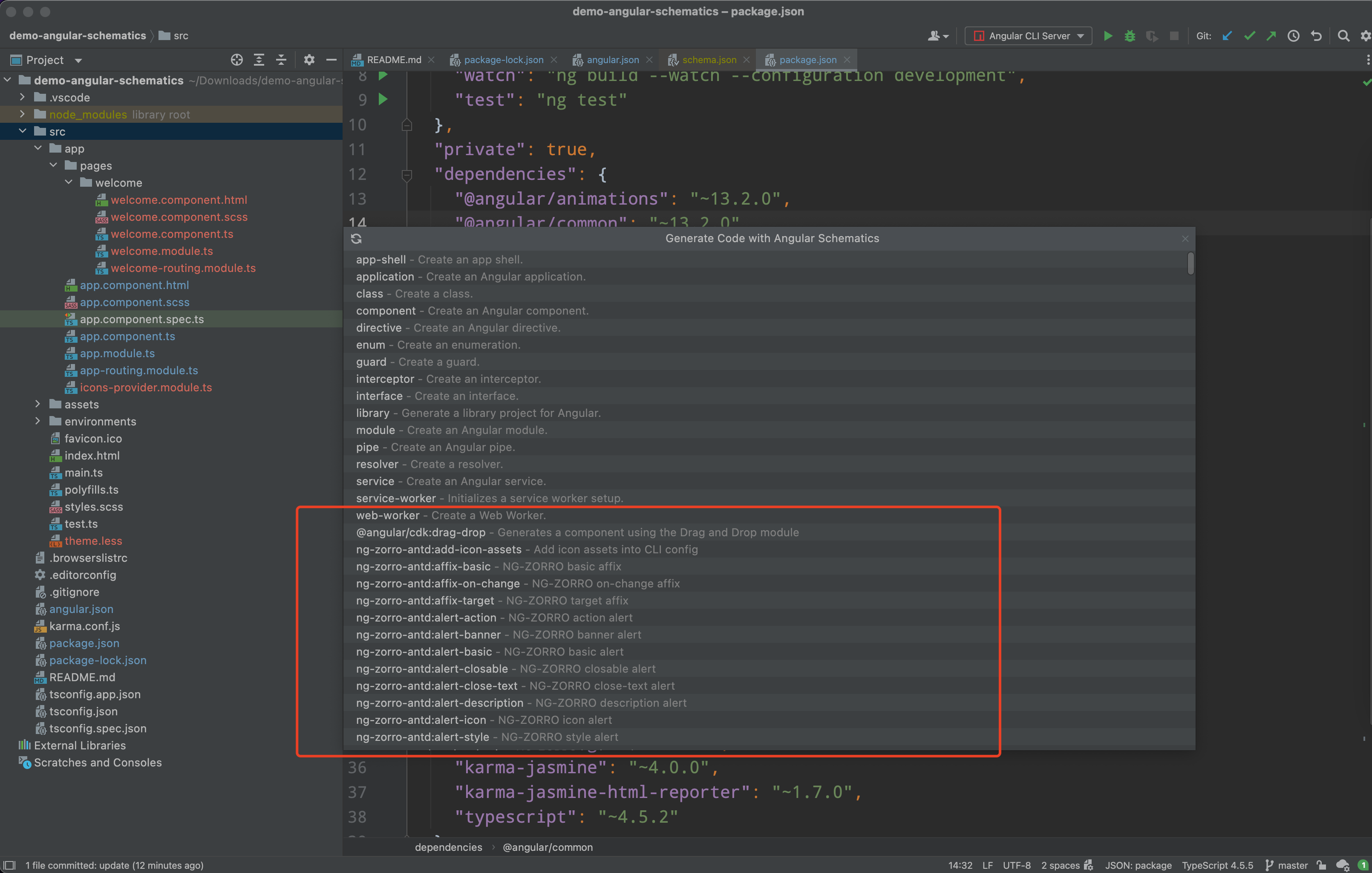
Task: Open Scratches and Consoles node
Action: tap(98, 763)
